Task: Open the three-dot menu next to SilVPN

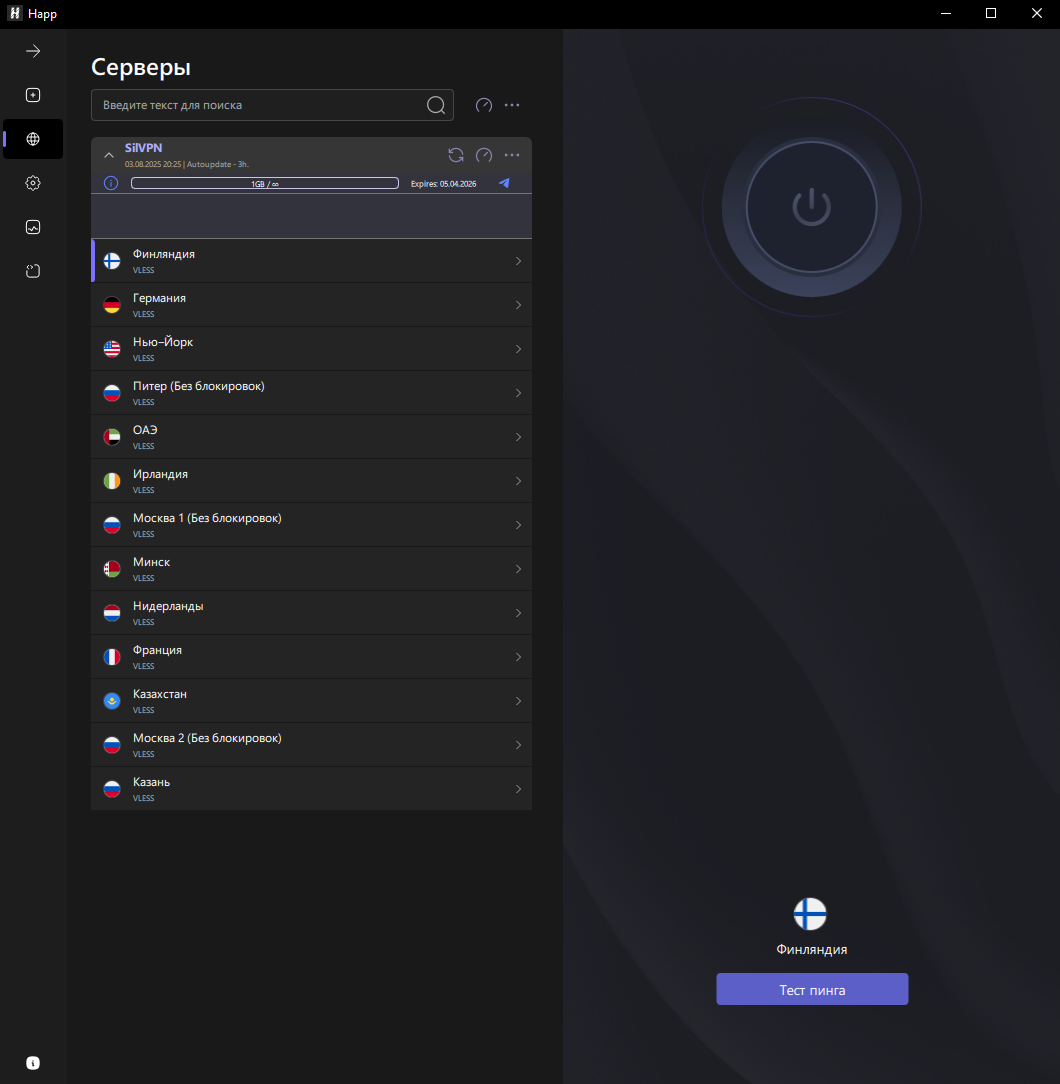Action: pyautogui.click(x=512, y=155)
